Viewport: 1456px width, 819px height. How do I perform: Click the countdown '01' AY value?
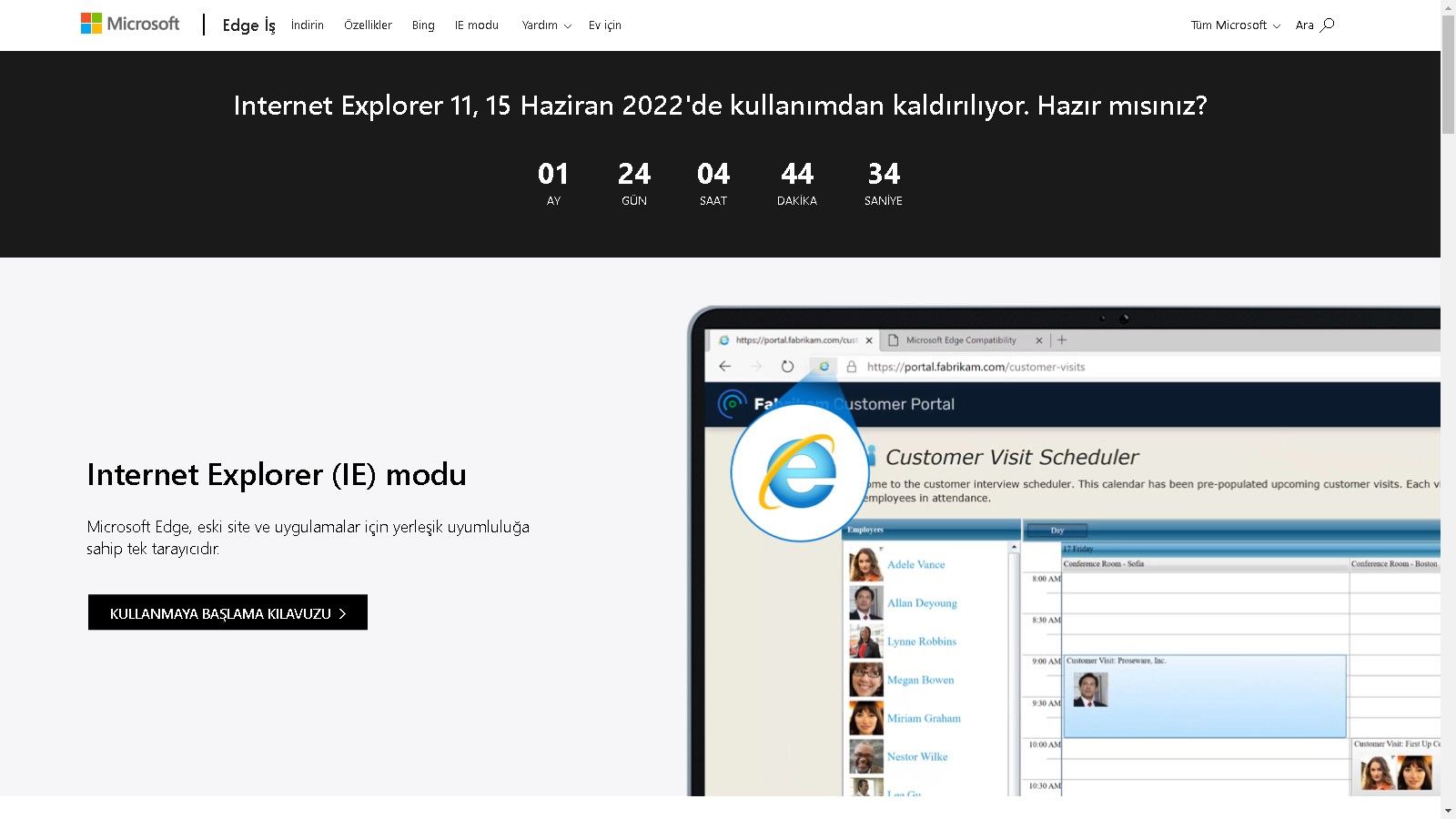coord(553,174)
